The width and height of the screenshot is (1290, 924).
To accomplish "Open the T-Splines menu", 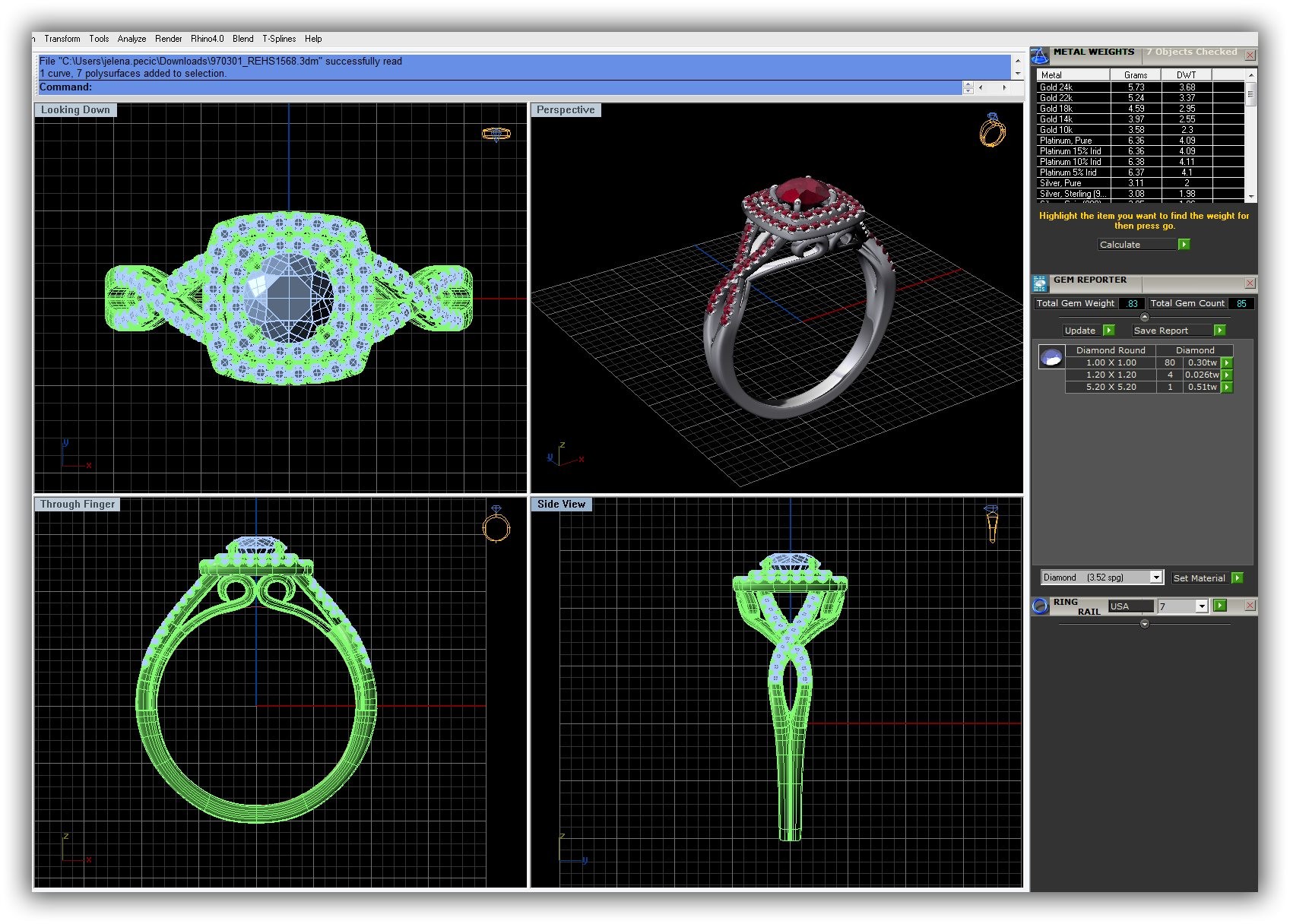I will (279, 39).
